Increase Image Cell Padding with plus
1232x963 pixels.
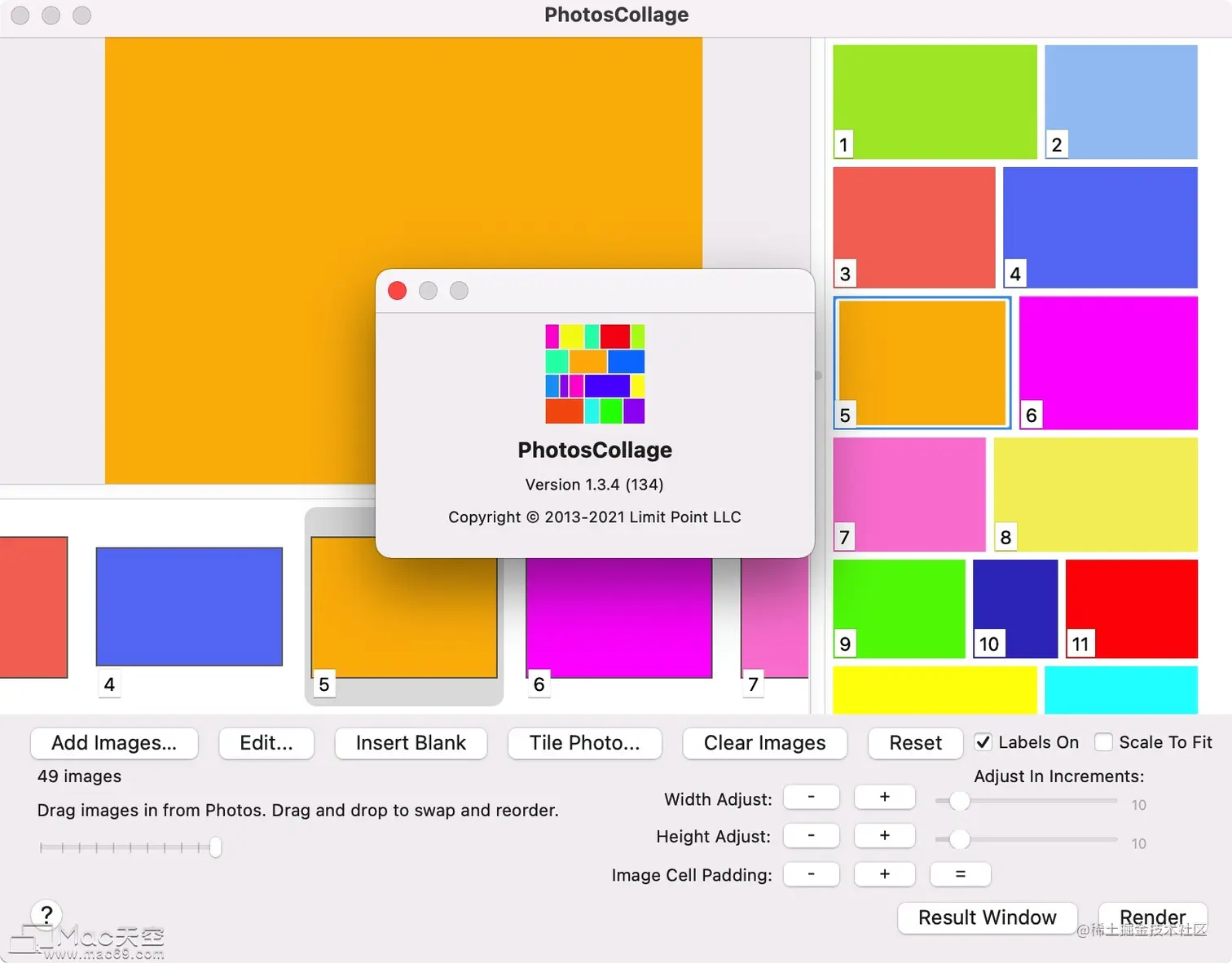(884, 873)
